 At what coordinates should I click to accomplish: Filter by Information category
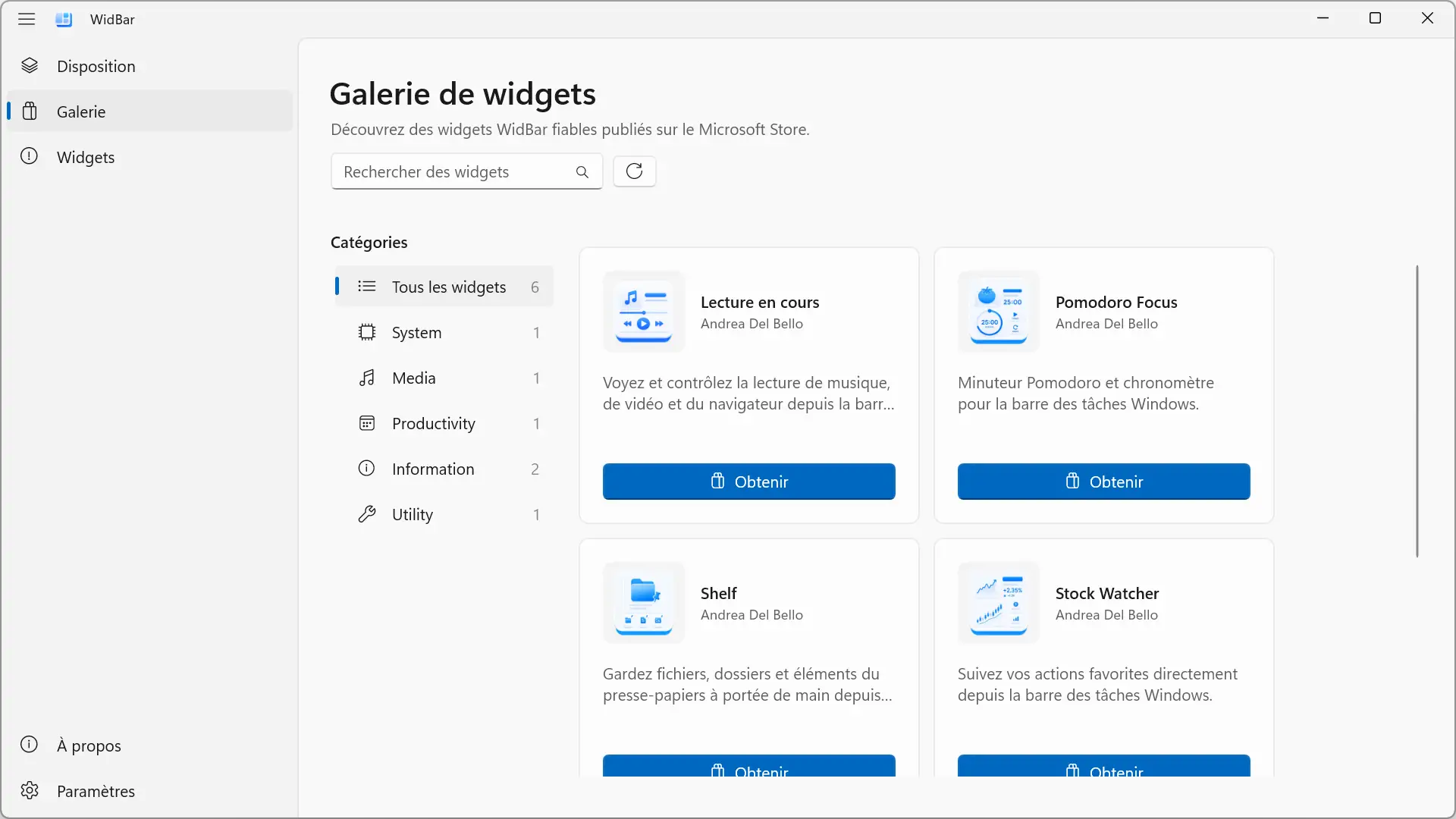click(x=444, y=469)
